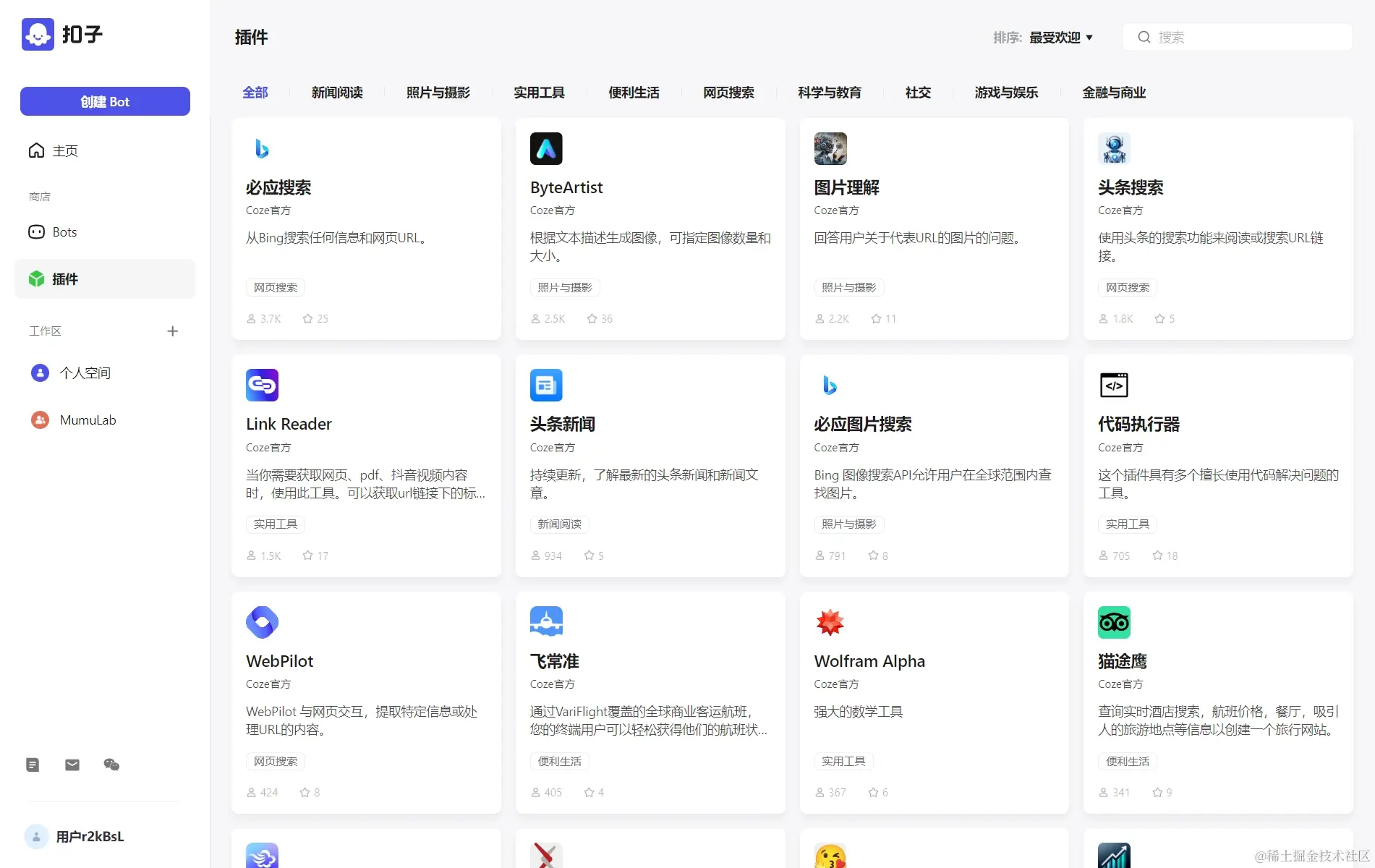Screen dimensions: 1375x868
Task: Open the 必应搜索 plugin icon
Action: point(262,148)
